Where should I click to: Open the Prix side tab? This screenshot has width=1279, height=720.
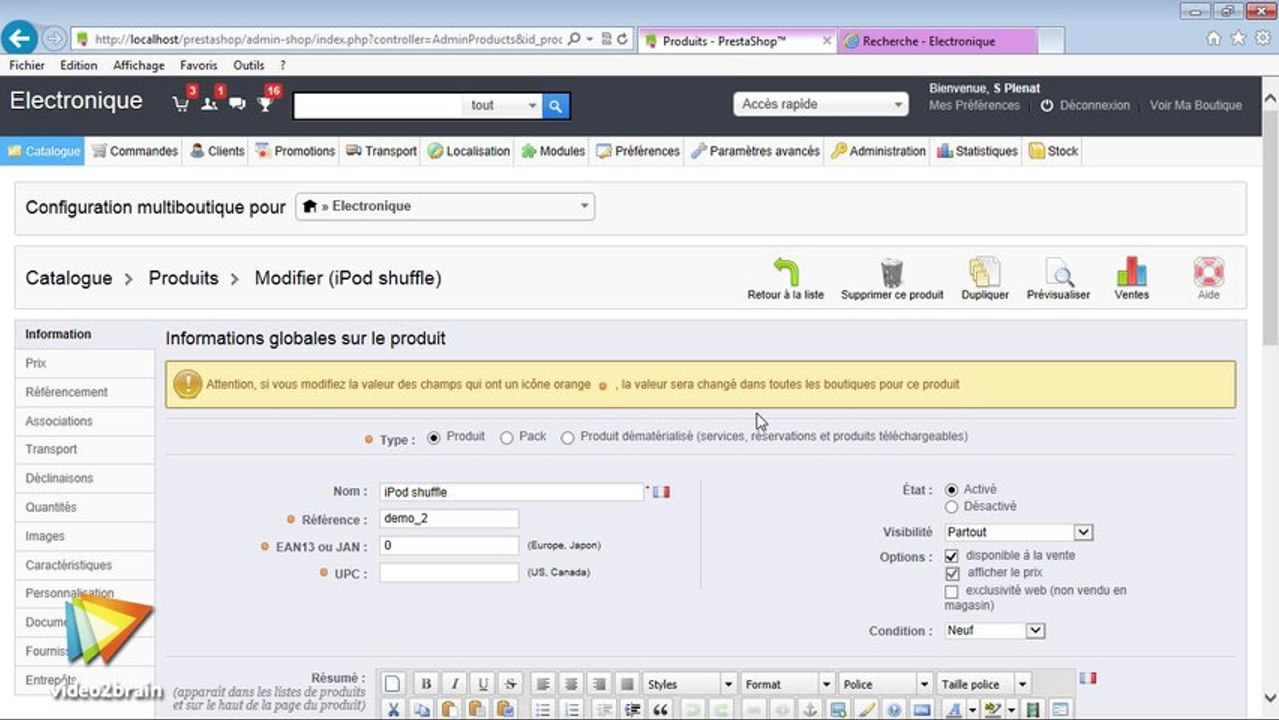(85, 363)
